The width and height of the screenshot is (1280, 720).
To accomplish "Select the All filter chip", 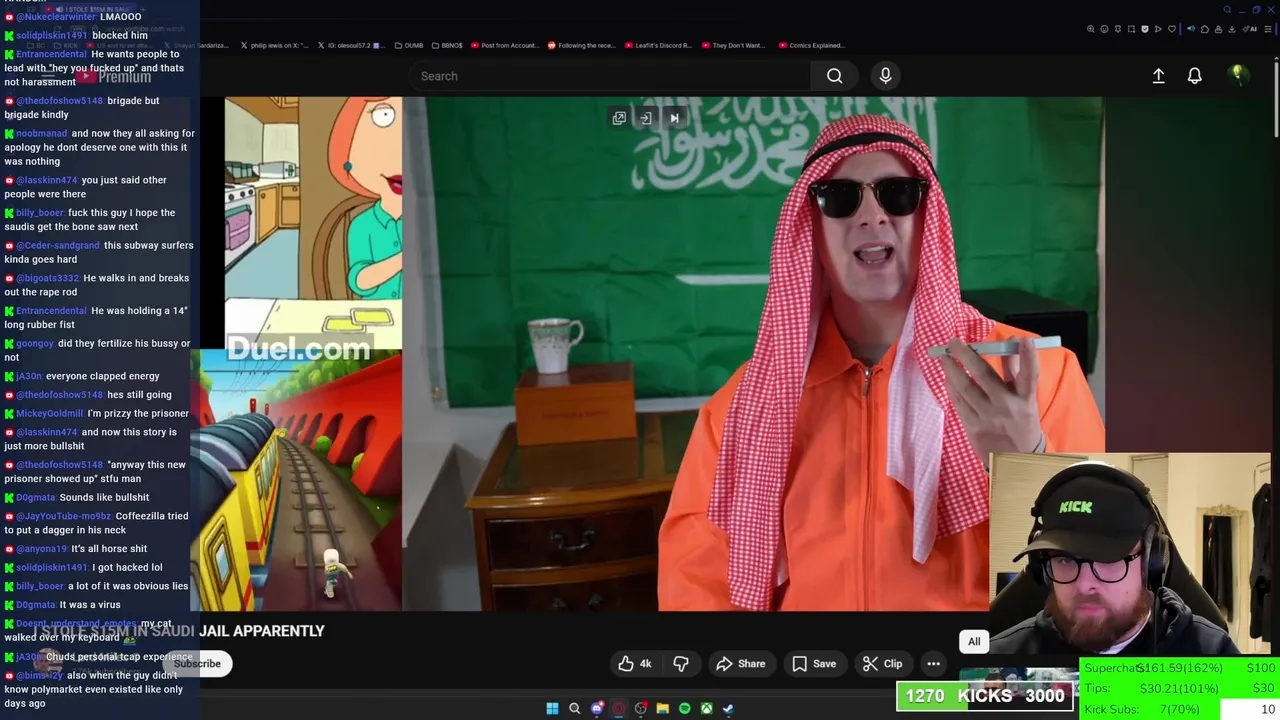I will click(974, 642).
